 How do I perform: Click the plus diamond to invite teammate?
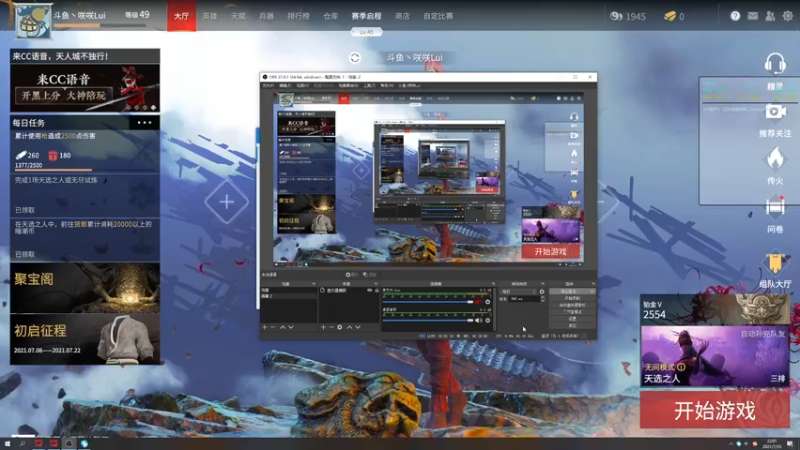click(227, 202)
